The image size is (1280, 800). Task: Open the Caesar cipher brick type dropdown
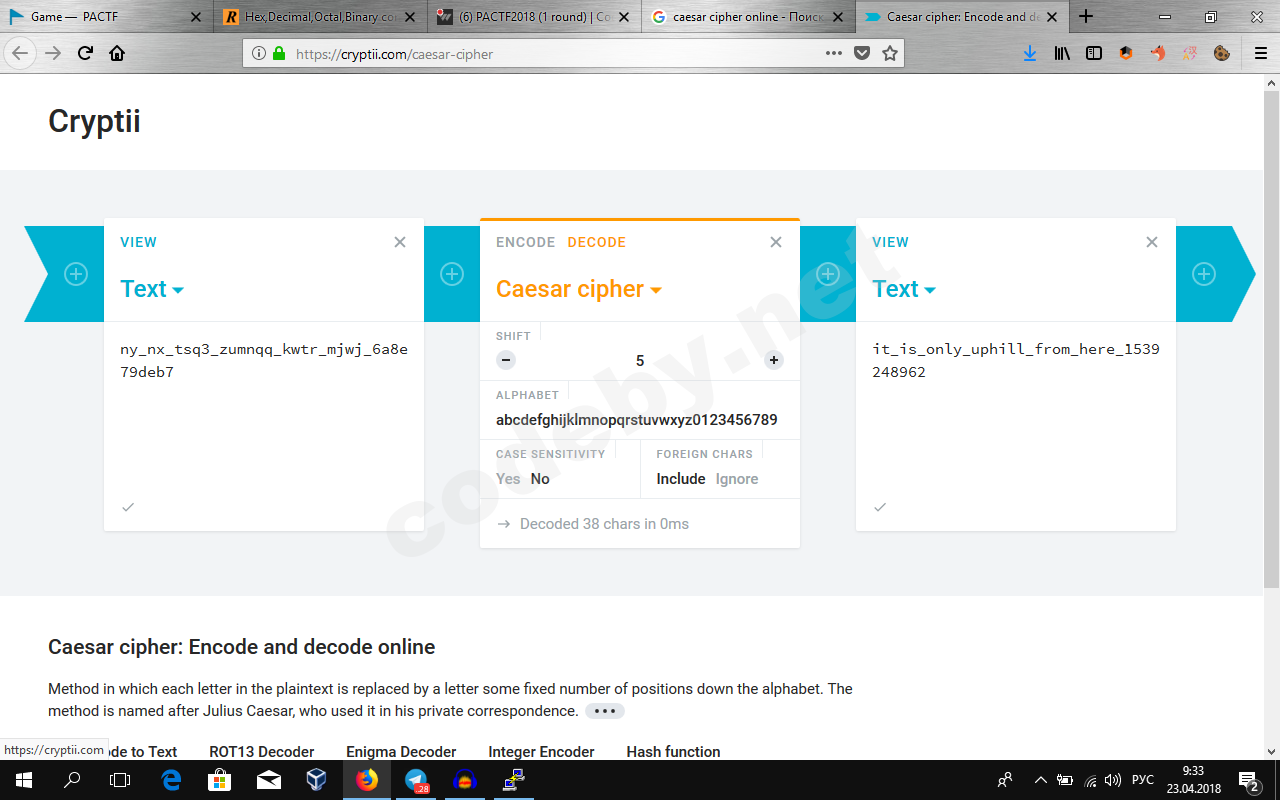(579, 289)
